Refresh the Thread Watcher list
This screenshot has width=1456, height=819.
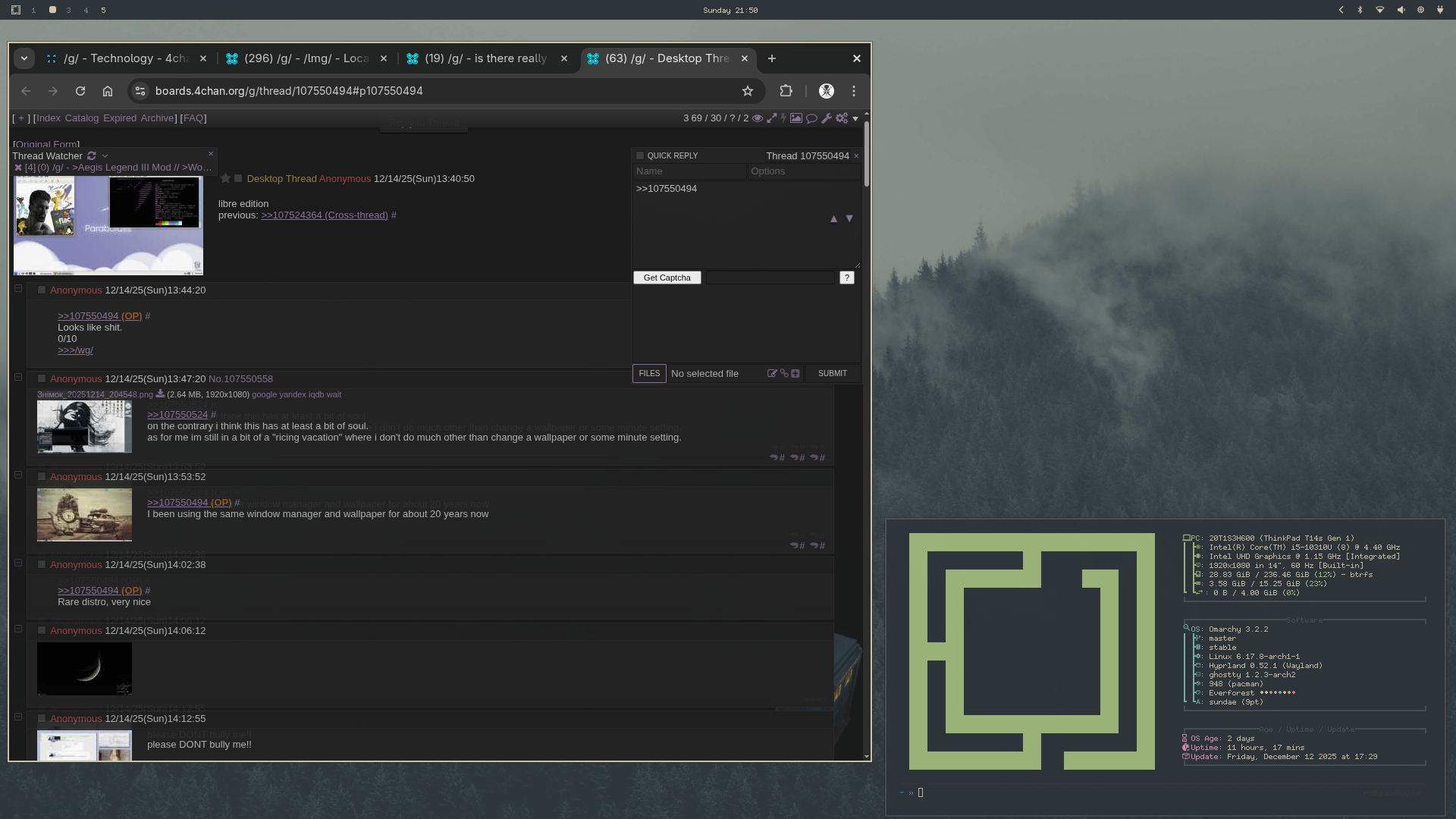[x=92, y=156]
